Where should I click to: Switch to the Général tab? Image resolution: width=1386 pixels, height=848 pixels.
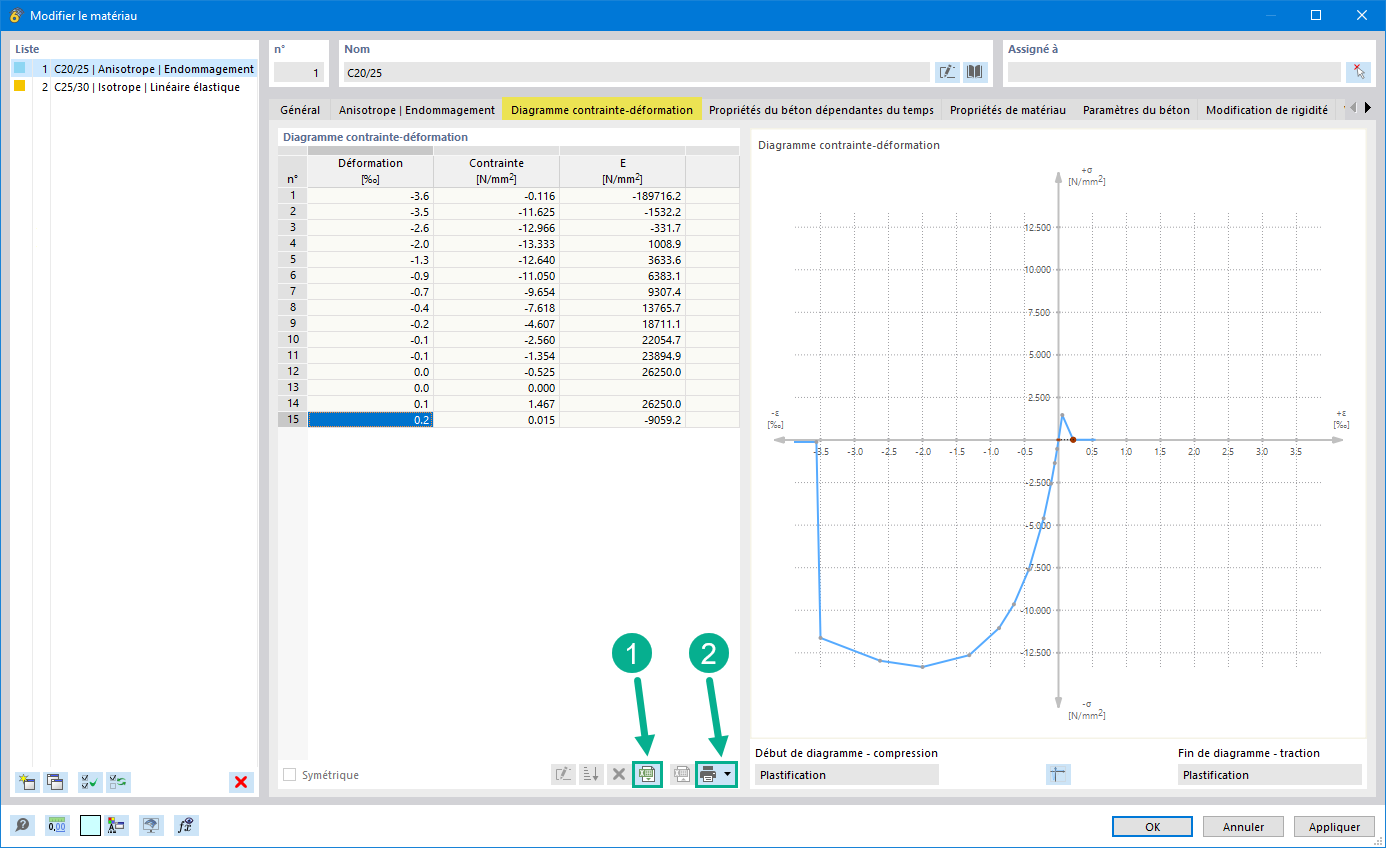(x=300, y=110)
